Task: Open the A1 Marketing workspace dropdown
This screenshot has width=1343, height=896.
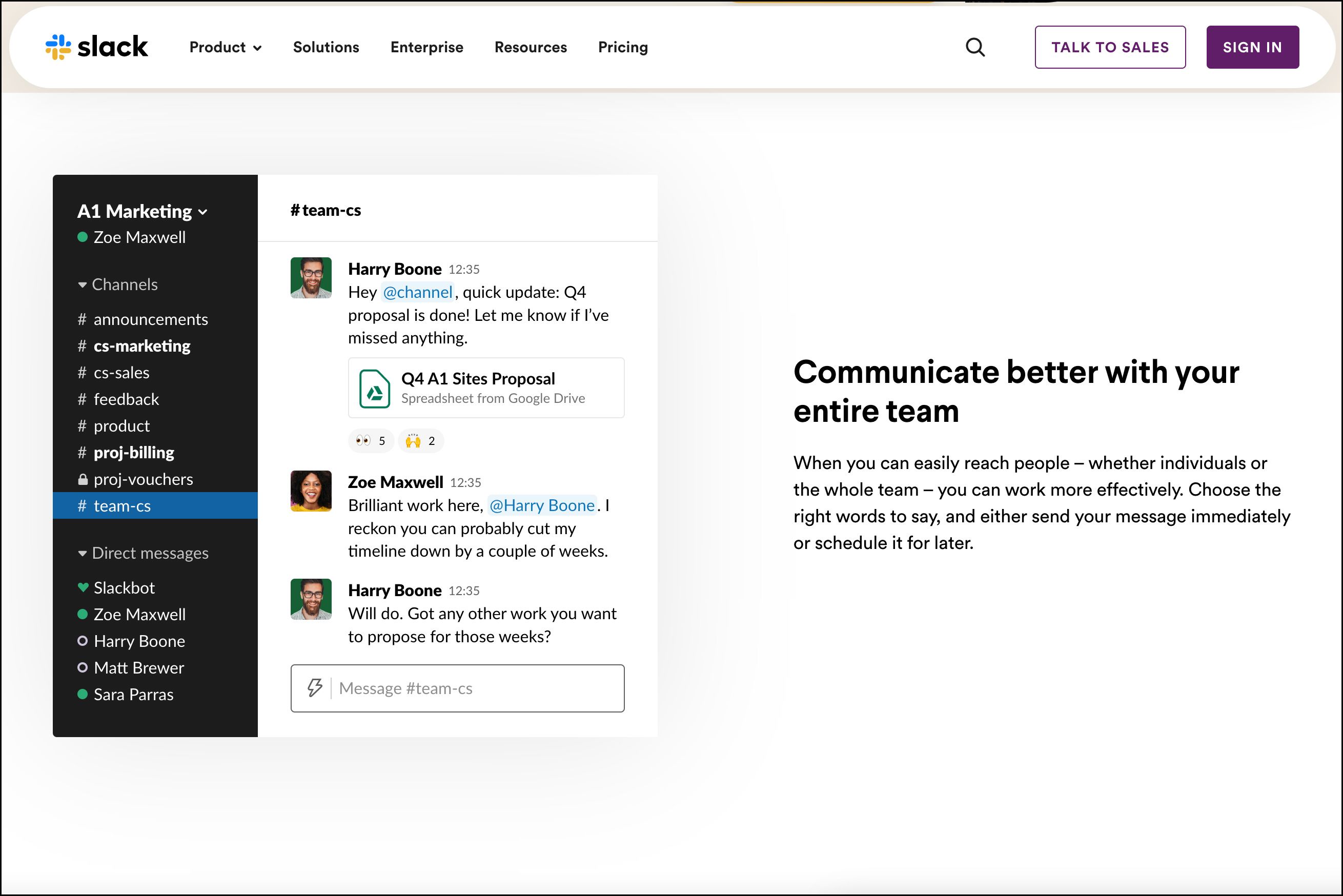Action: [143, 211]
